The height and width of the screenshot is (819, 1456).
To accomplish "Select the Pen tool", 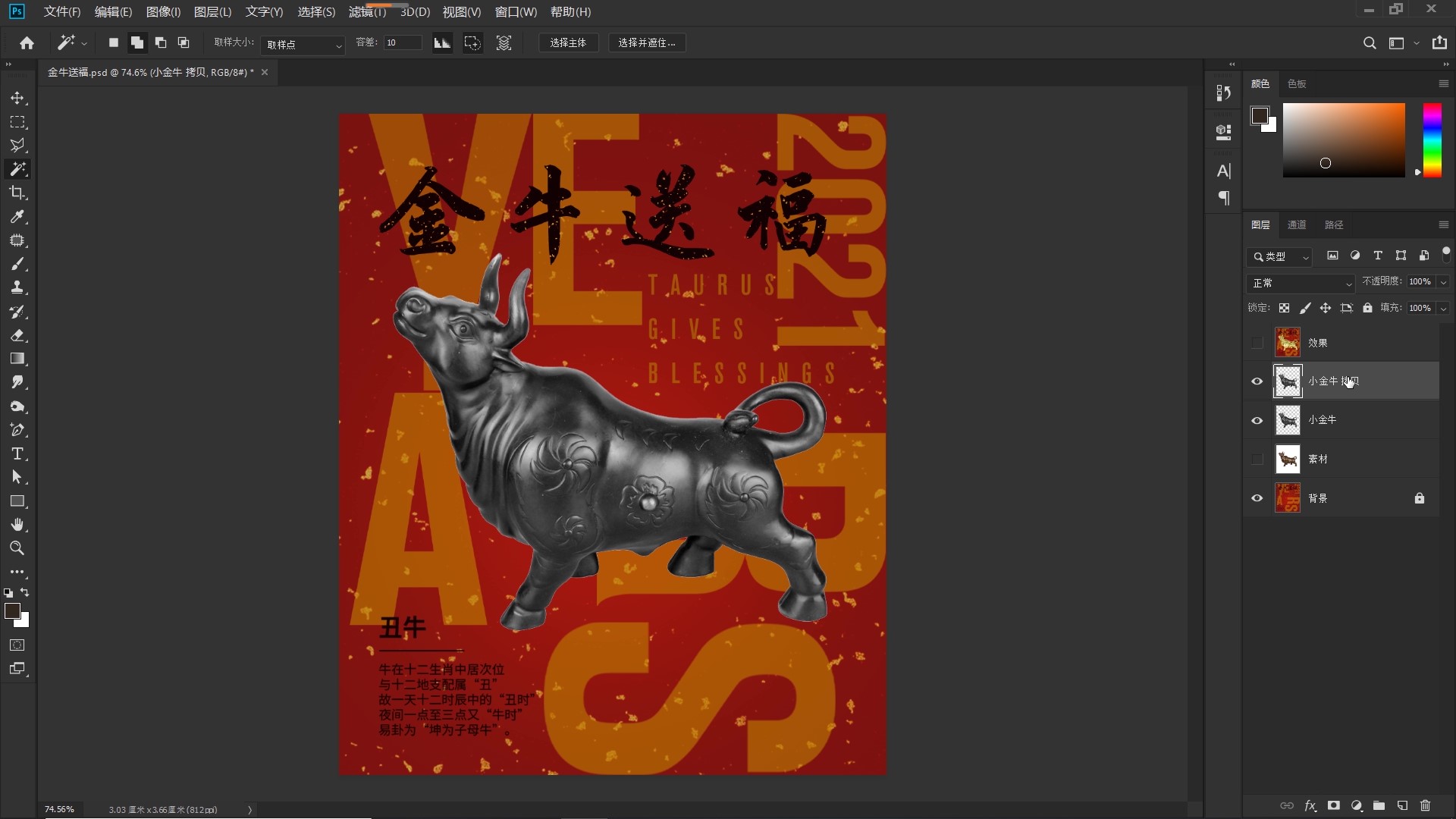I will point(17,430).
